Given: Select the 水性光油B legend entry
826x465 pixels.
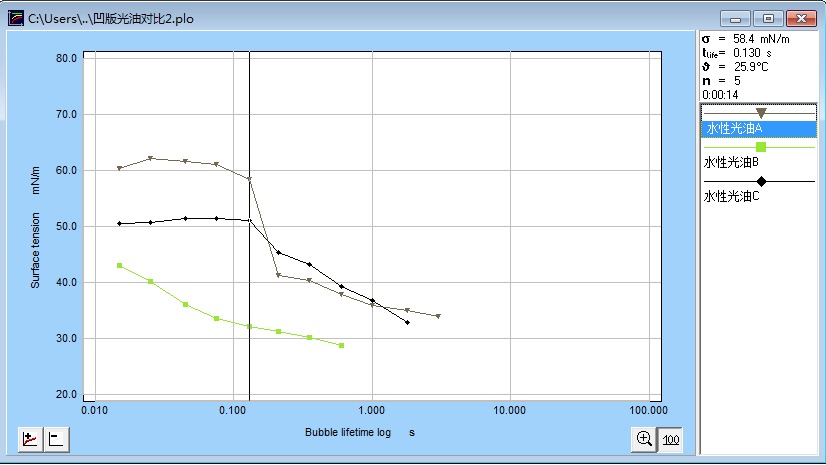Looking at the screenshot, I should (x=732, y=162).
